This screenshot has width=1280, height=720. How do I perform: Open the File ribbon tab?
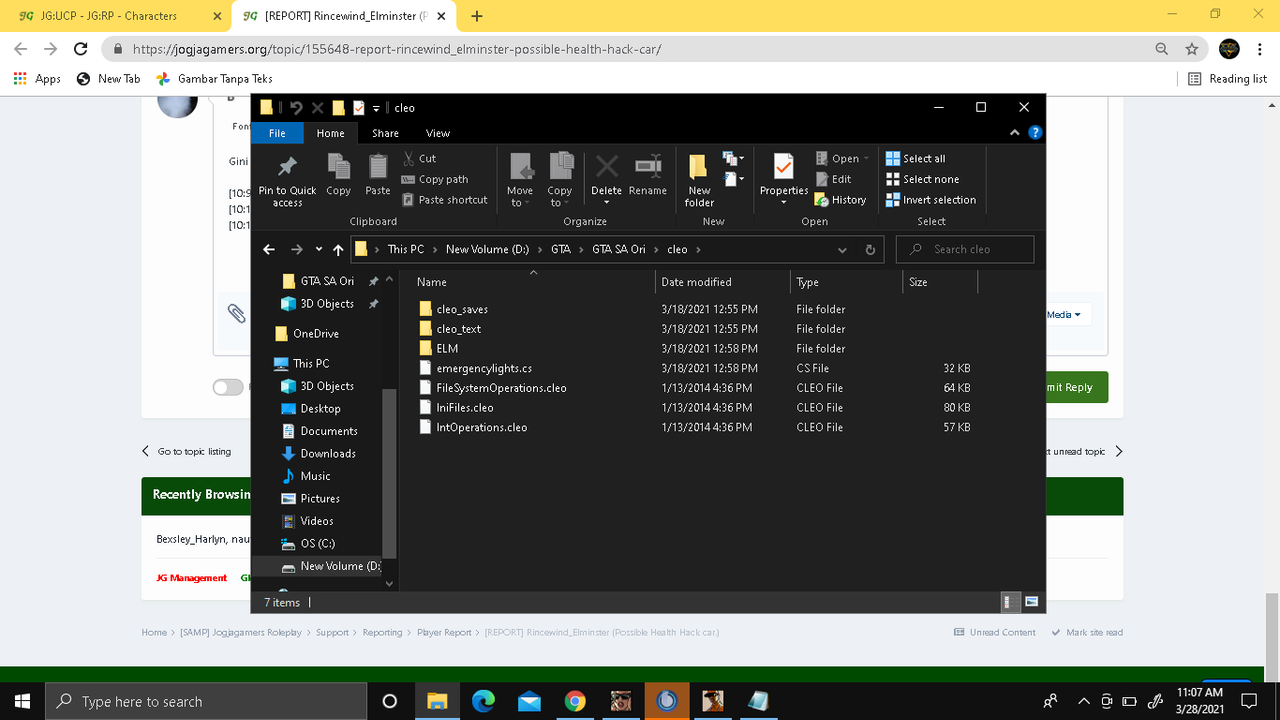(x=277, y=133)
